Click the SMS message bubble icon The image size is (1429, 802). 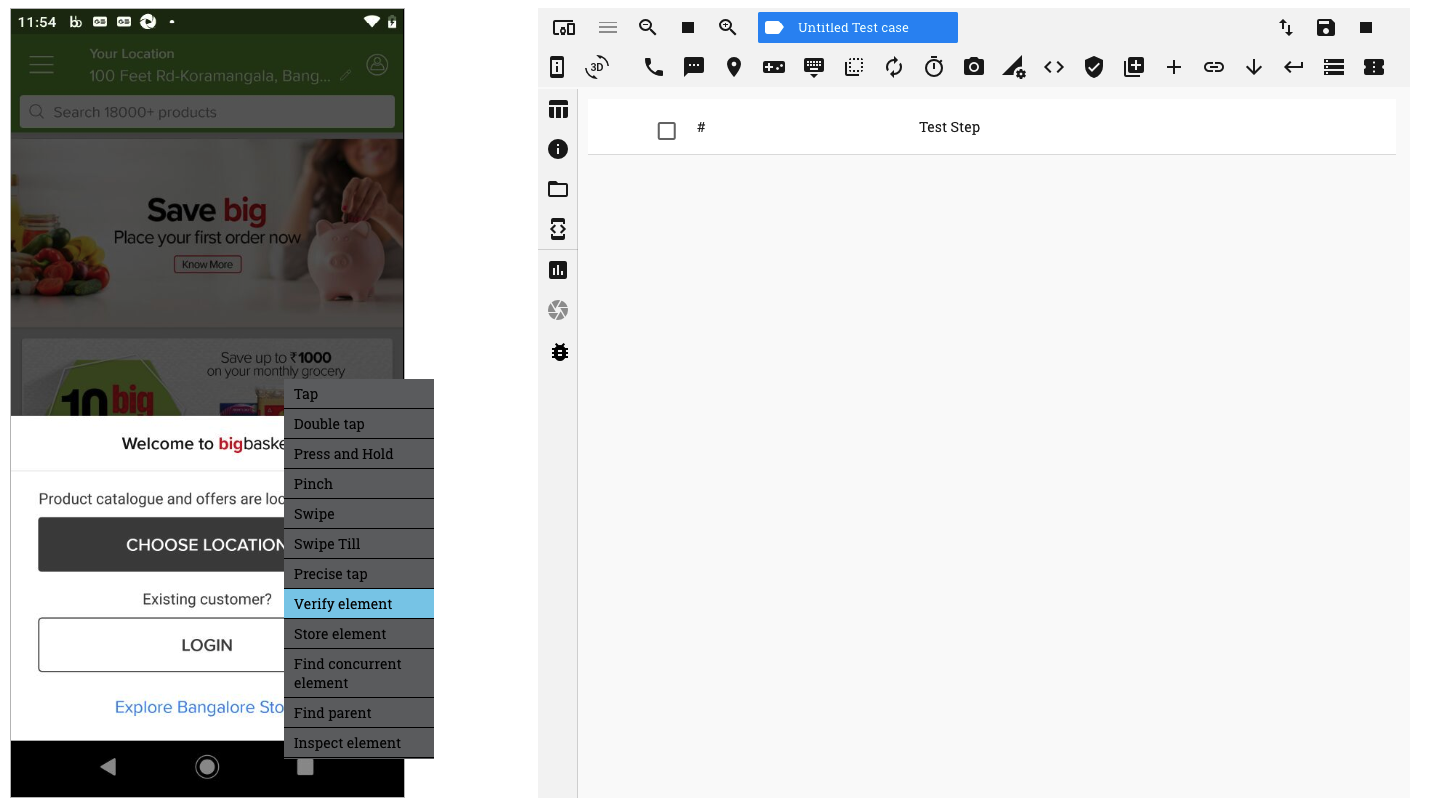coord(694,67)
